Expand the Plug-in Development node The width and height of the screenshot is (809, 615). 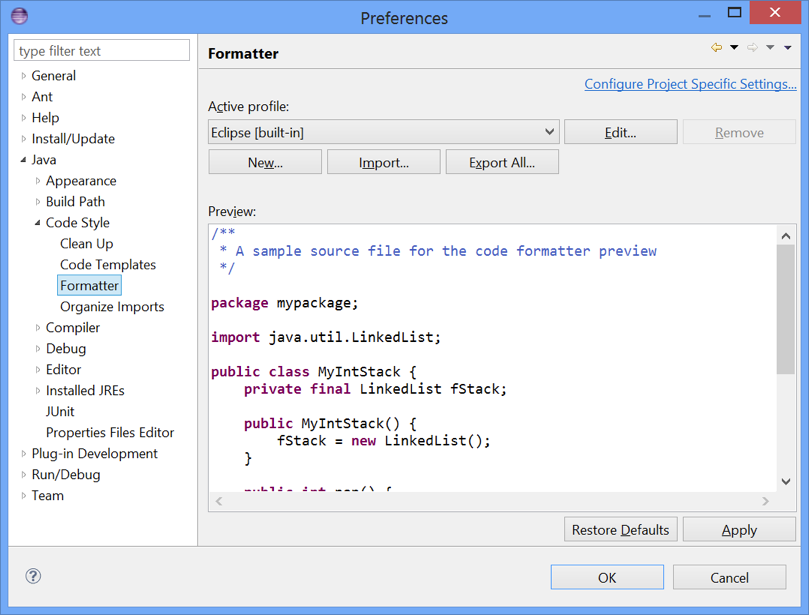(x=24, y=454)
